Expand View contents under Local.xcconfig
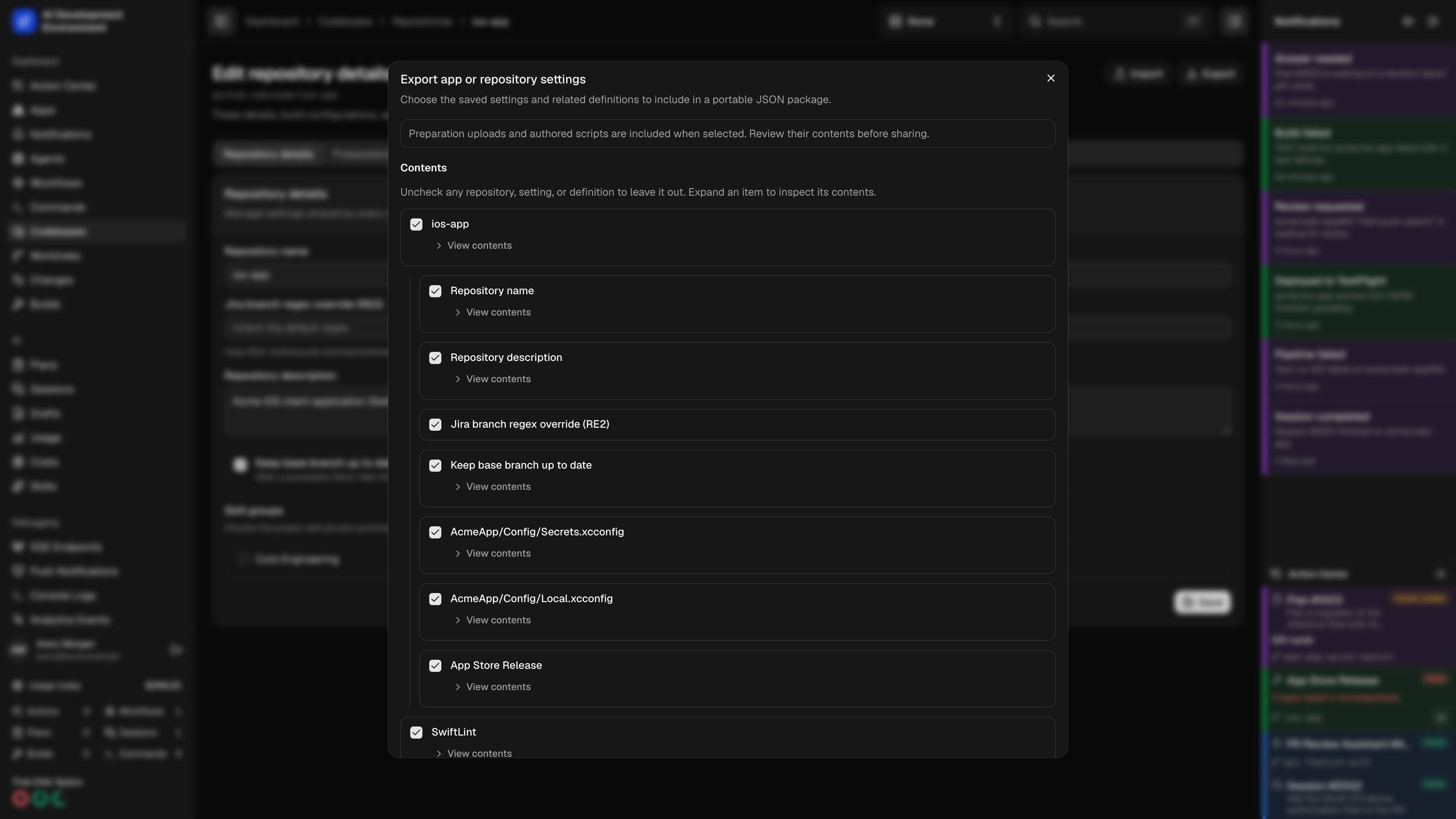Image resolution: width=1456 pixels, height=819 pixels. 493,620
